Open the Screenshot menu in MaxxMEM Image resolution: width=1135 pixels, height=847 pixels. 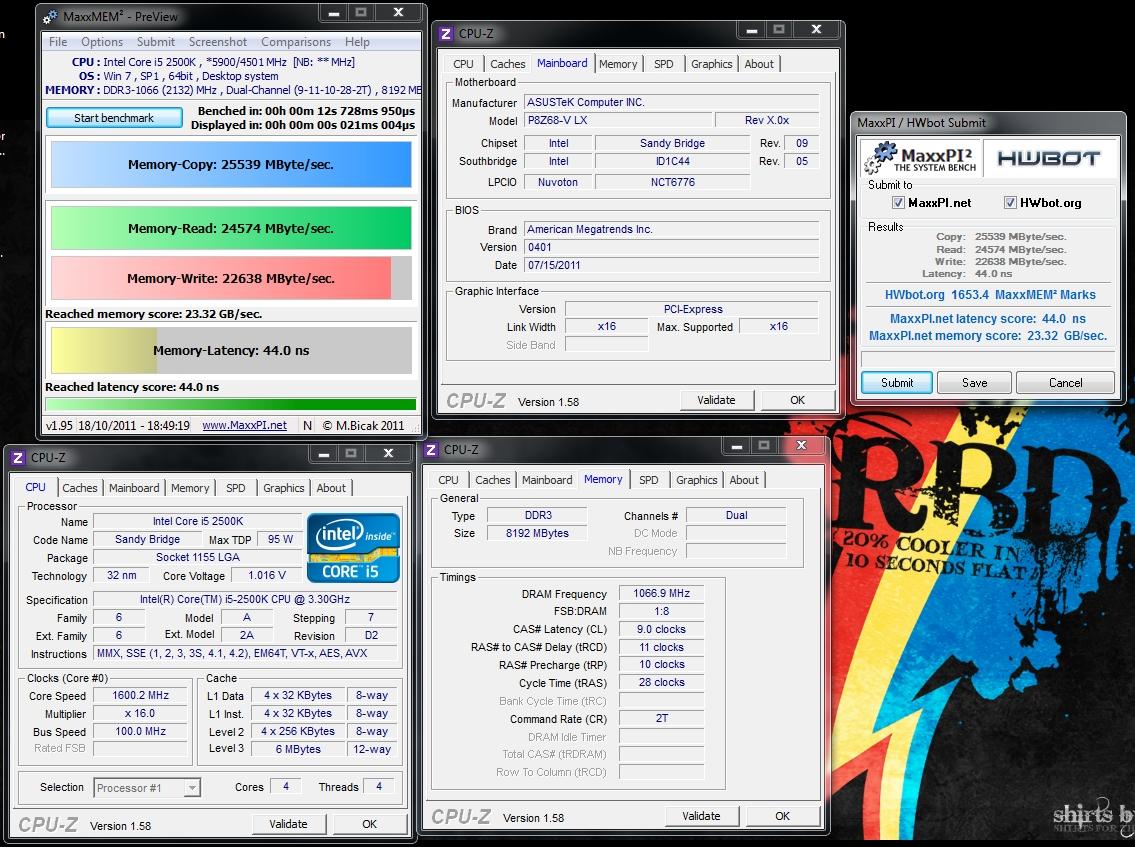click(218, 42)
